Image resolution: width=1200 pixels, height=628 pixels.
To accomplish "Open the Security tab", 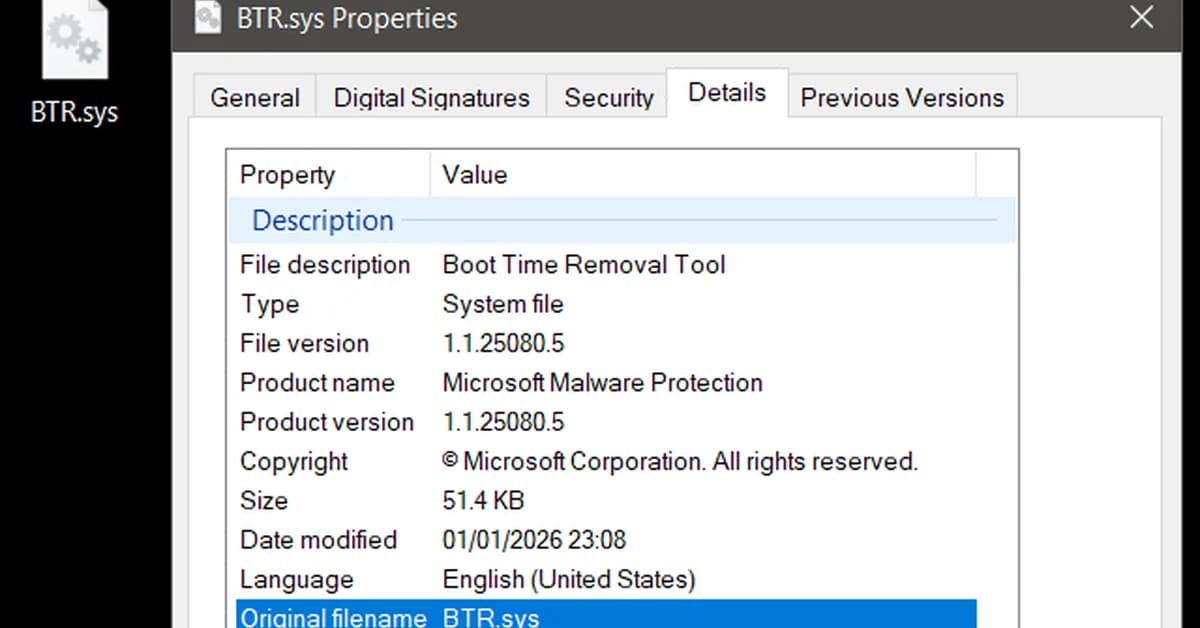I will (x=608, y=97).
